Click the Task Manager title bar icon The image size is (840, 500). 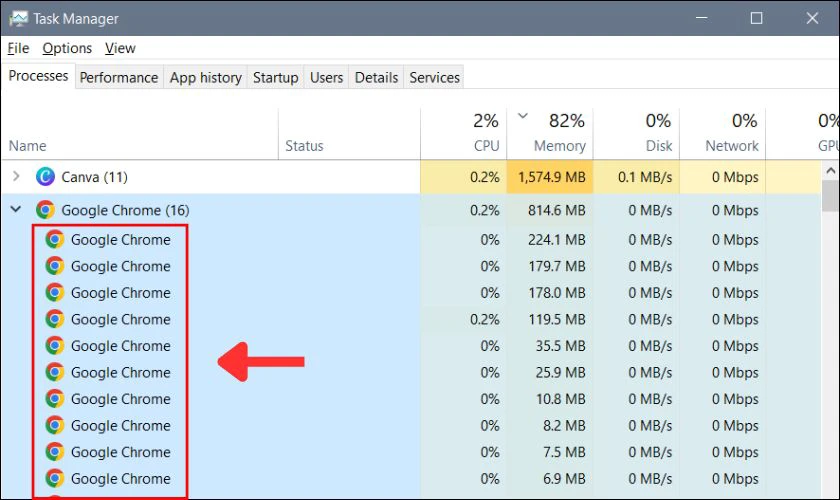click(18, 19)
